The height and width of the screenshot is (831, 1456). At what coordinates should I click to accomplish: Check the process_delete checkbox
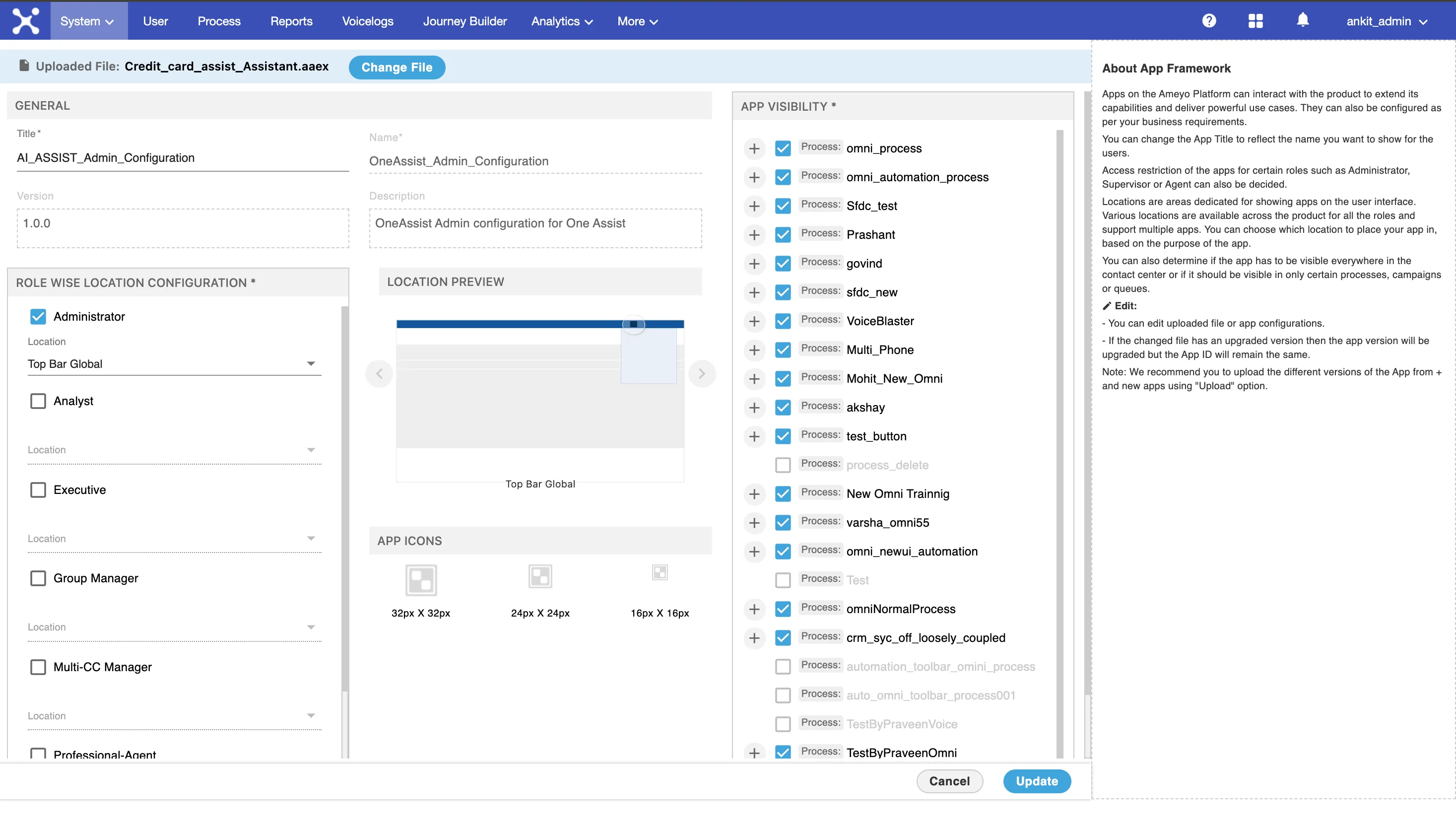click(783, 465)
